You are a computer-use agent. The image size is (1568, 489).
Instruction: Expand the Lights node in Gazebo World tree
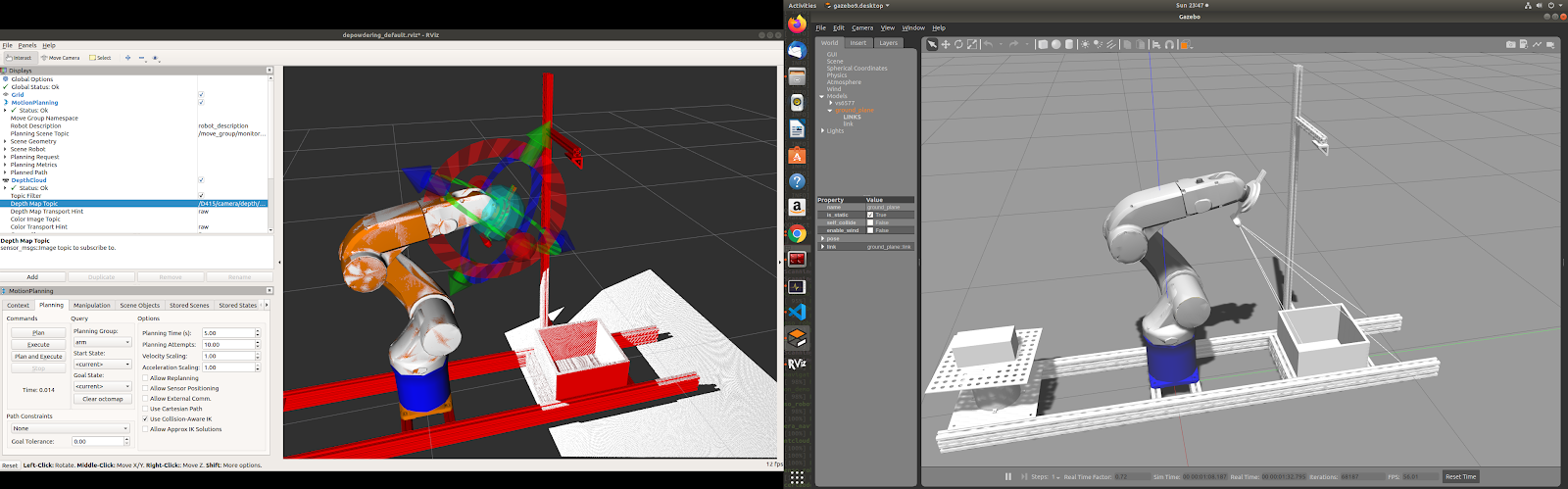[x=822, y=130]
